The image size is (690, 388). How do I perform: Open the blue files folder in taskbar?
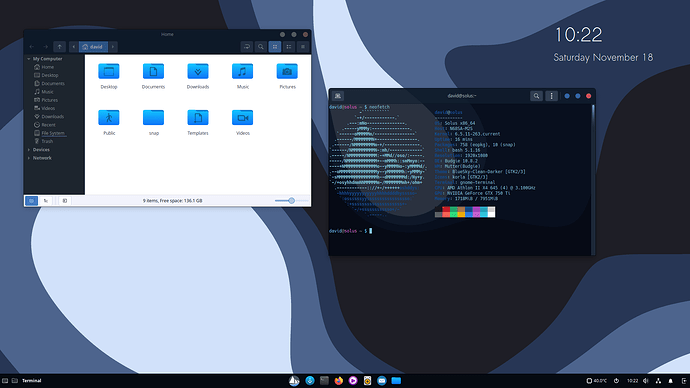click(x=396, y=381)
